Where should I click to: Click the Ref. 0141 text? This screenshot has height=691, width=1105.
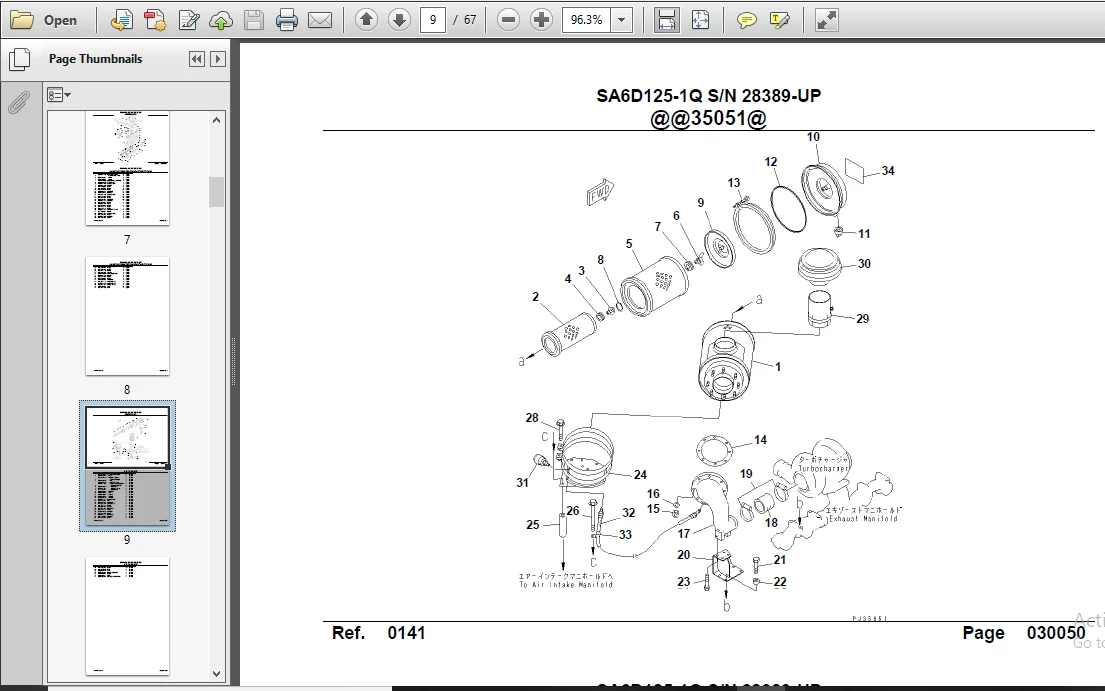coord(378,633)
